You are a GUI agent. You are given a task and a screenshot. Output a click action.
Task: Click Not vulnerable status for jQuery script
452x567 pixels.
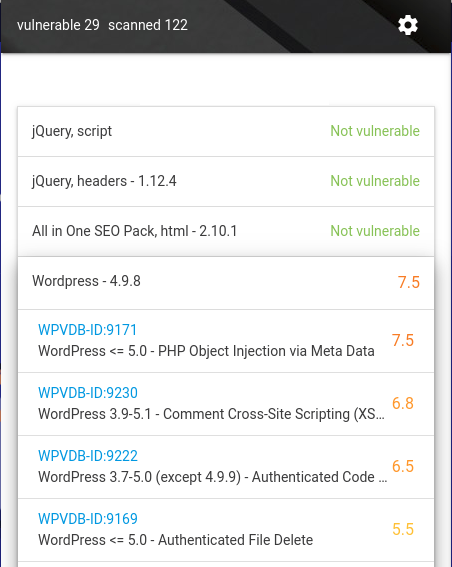(375, 131)
